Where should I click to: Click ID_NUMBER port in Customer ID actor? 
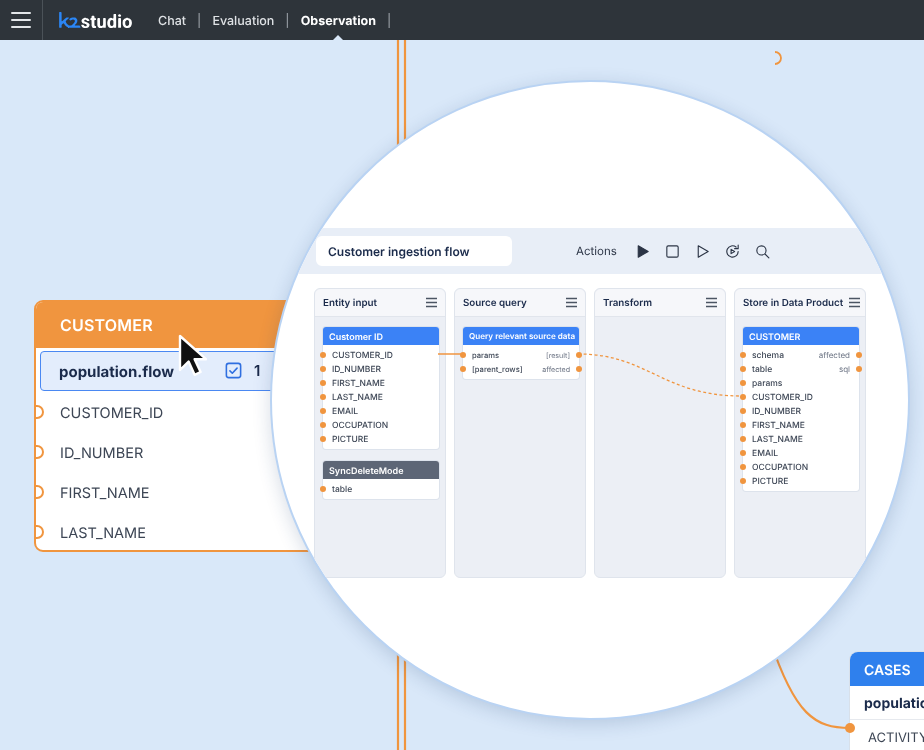click(x=323, y=369)
